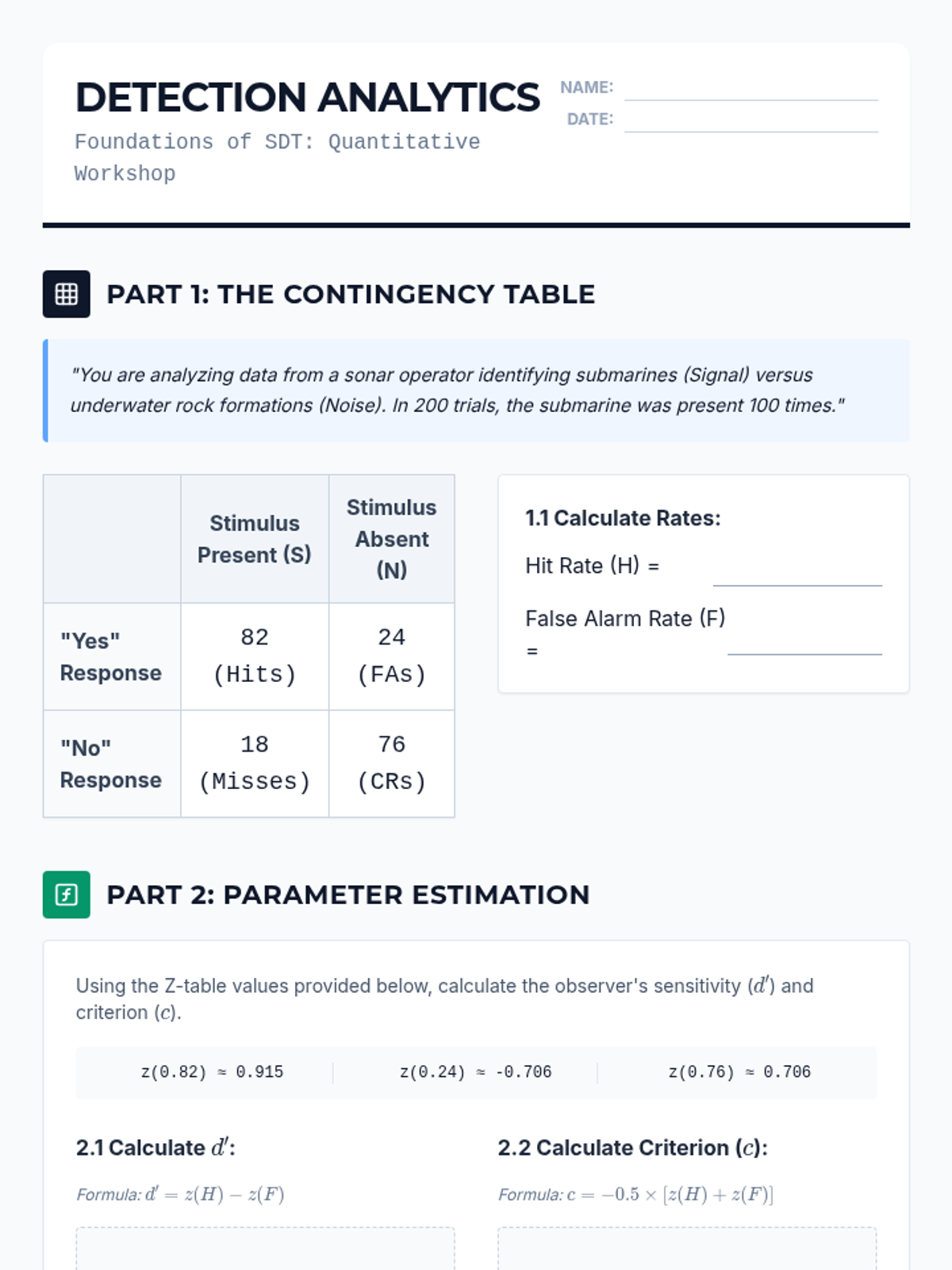Image resolution: width=952 pixels, height=1270 pixels.
Task: Click the Stimulus Absent (N) column header
Action: pos(392,539)
